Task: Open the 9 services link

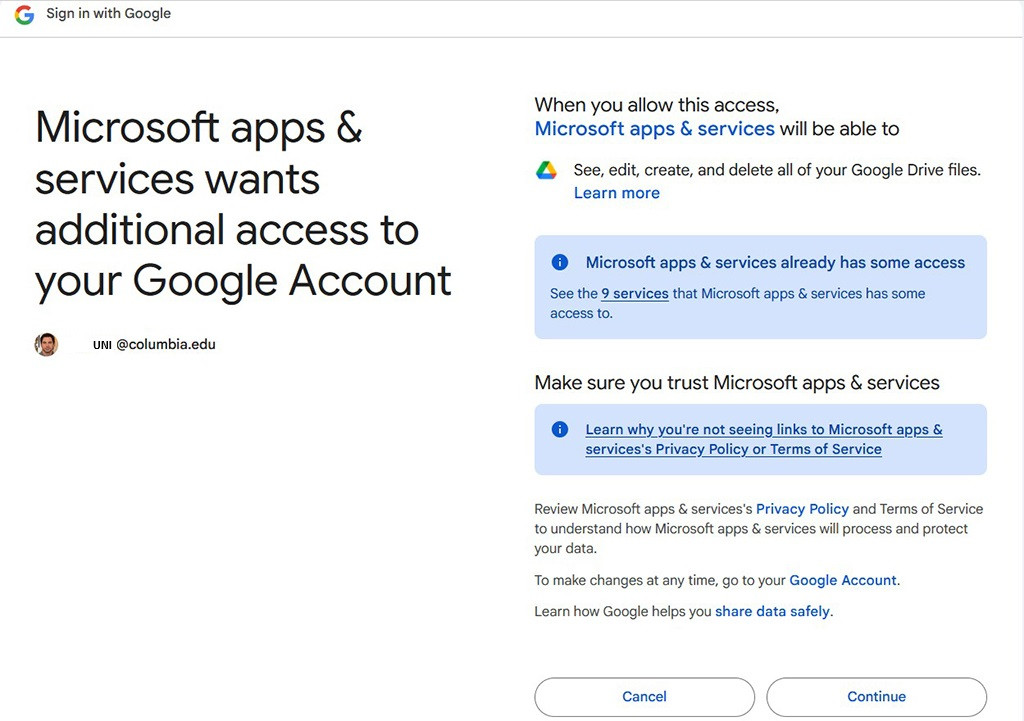Action: click(633, 293)
